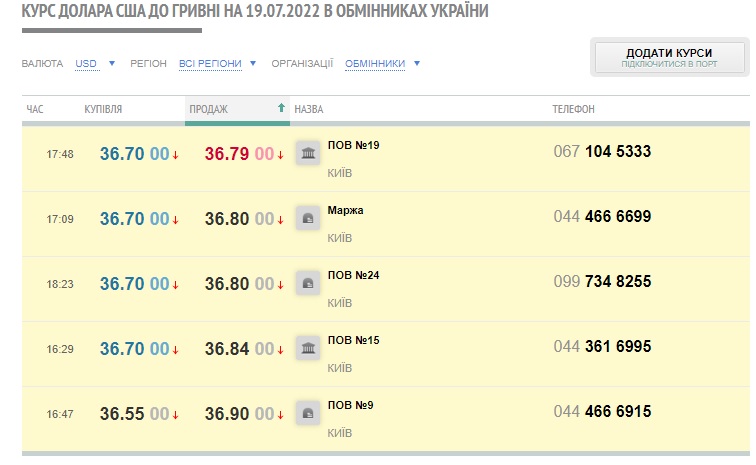Open the ПОВ №19 exchanger link
The height and width of the screenshot is (465, 756).
[353, 145]
